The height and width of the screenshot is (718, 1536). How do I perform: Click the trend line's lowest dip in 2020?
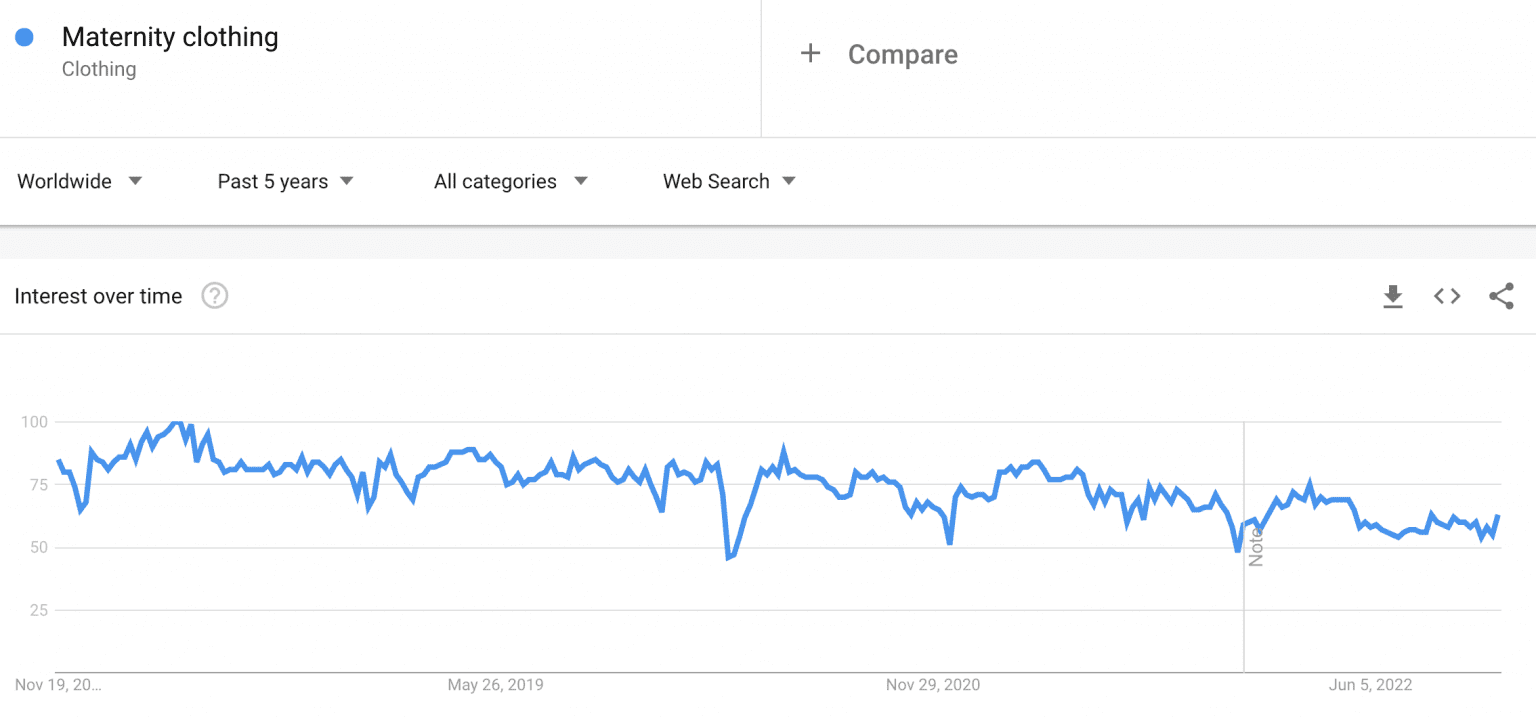click(730, 558)
